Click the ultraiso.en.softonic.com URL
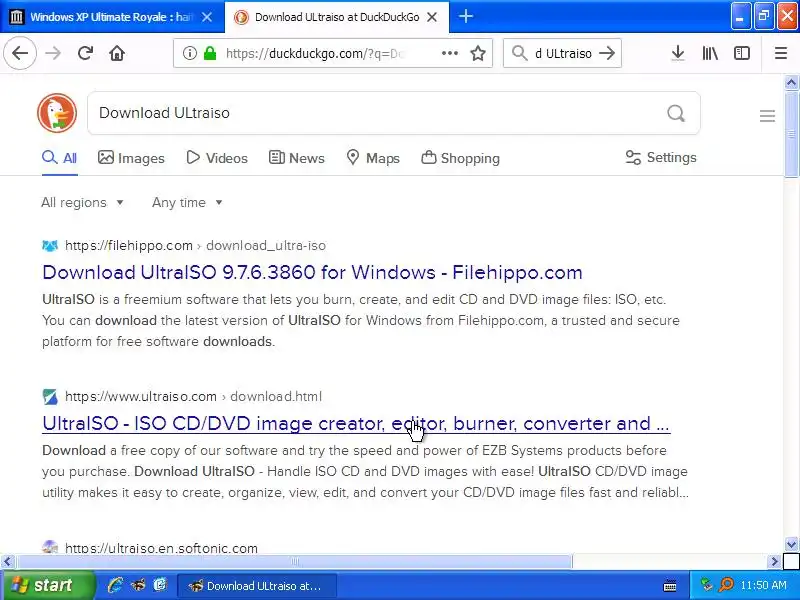This screenshot has width=800, height=600. click(161, 548)
